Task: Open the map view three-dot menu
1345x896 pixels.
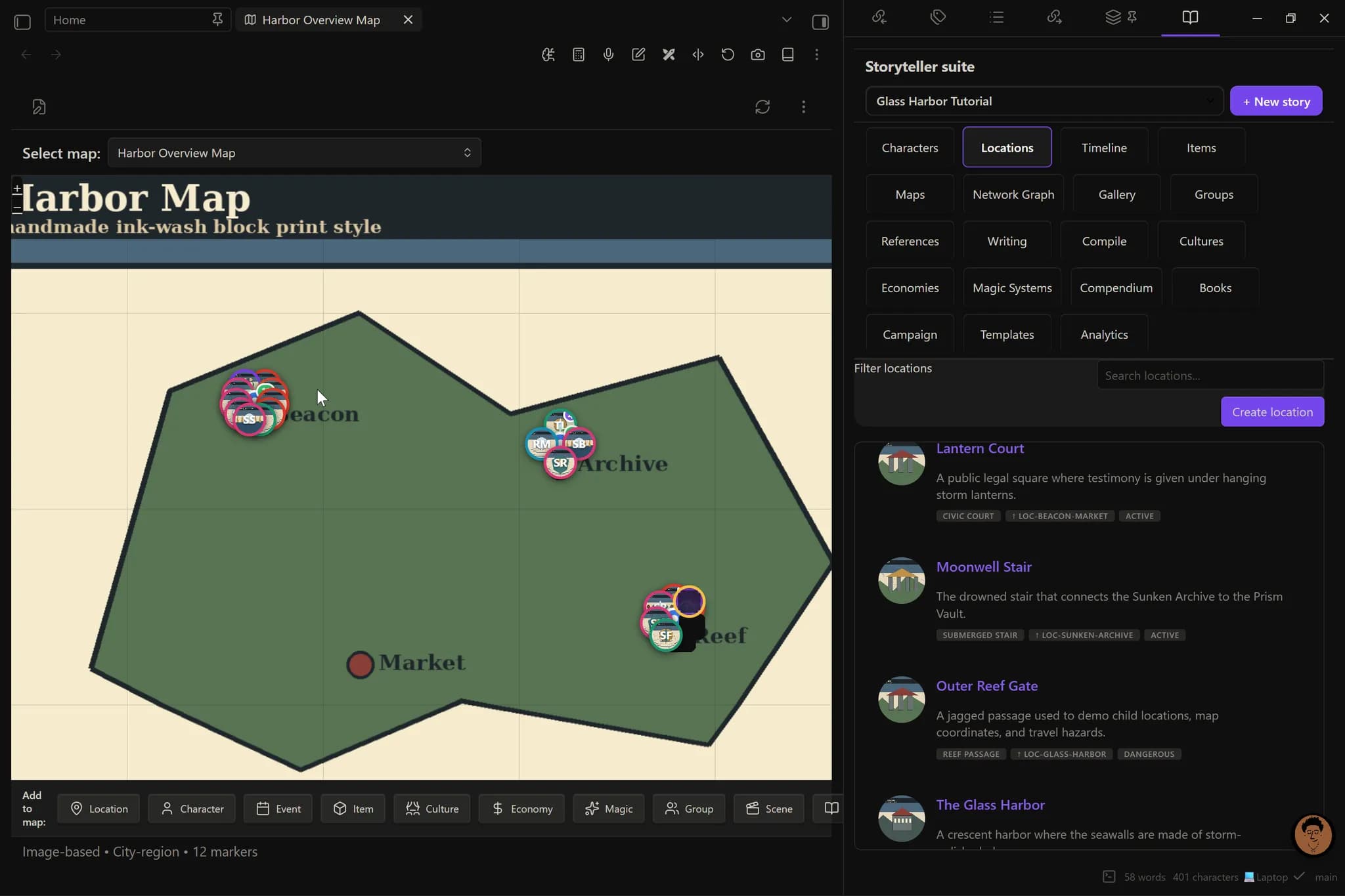Action: (803, 106)
